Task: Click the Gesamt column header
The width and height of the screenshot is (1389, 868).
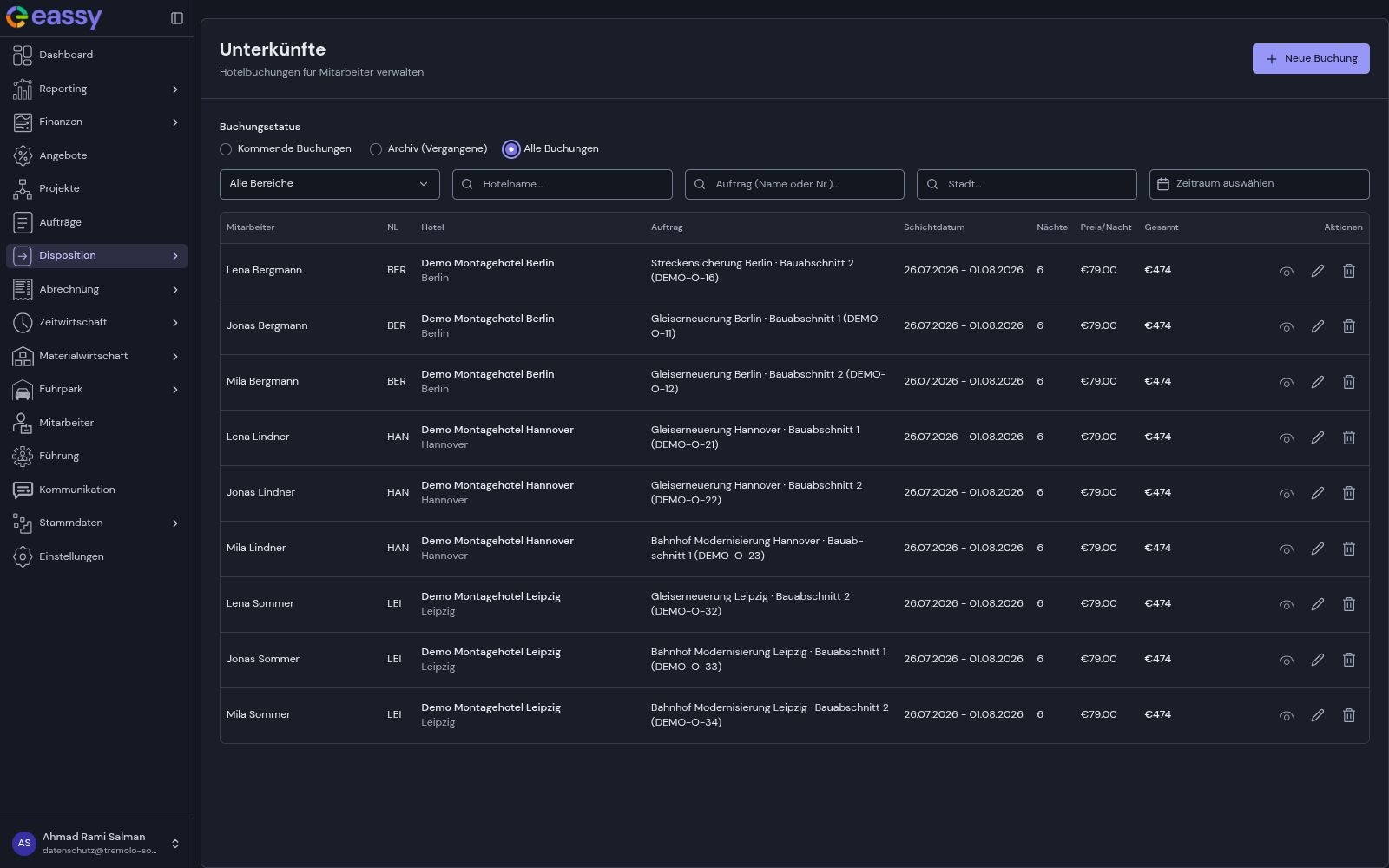Action: 1162,227
